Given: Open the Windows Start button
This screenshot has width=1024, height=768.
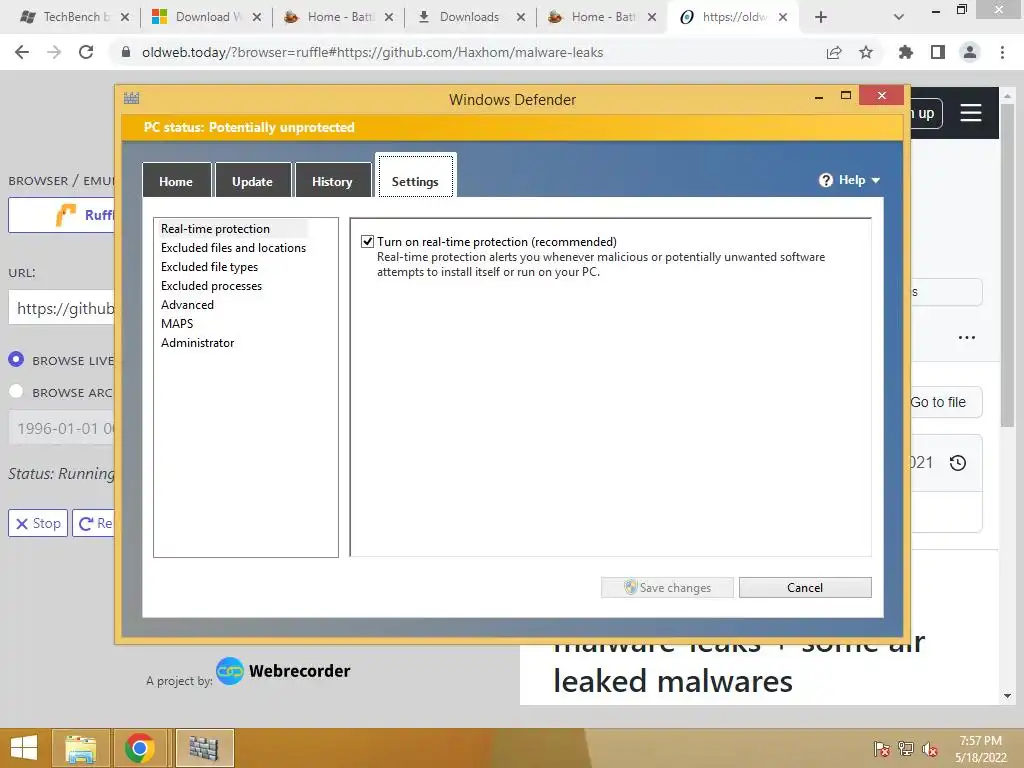Looking at the screenshot, I should tap(24, 748).
